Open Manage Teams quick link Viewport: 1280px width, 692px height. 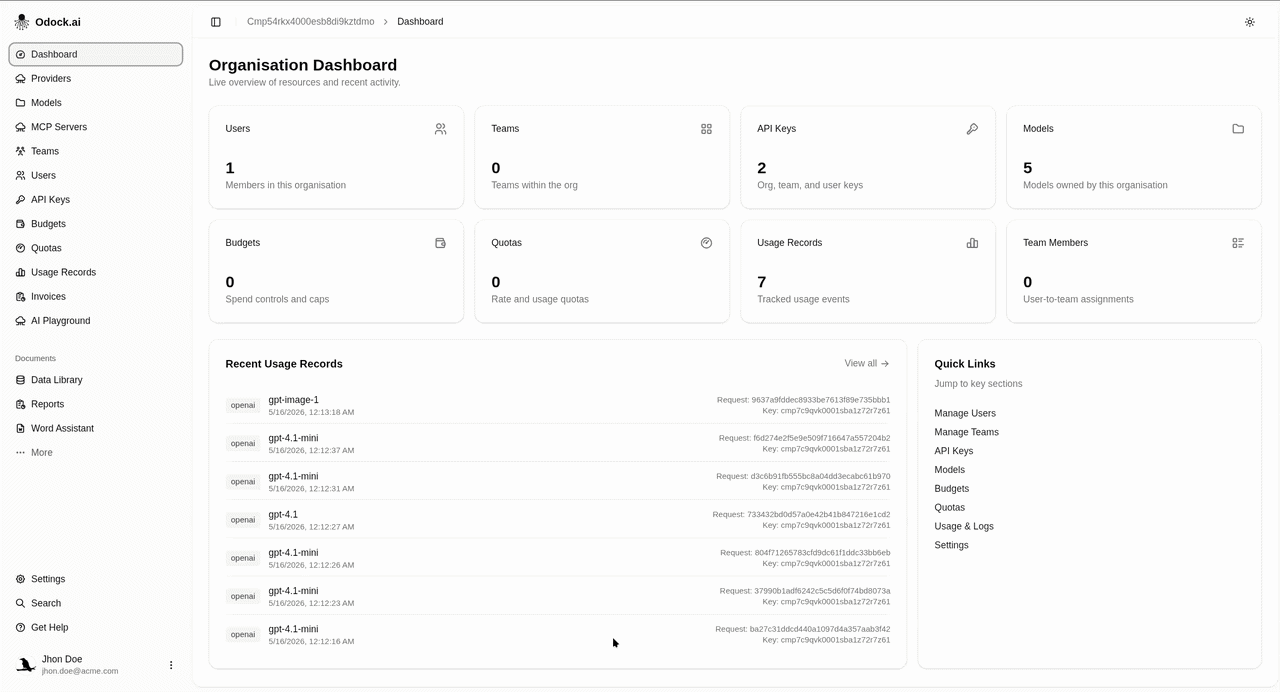967,432
